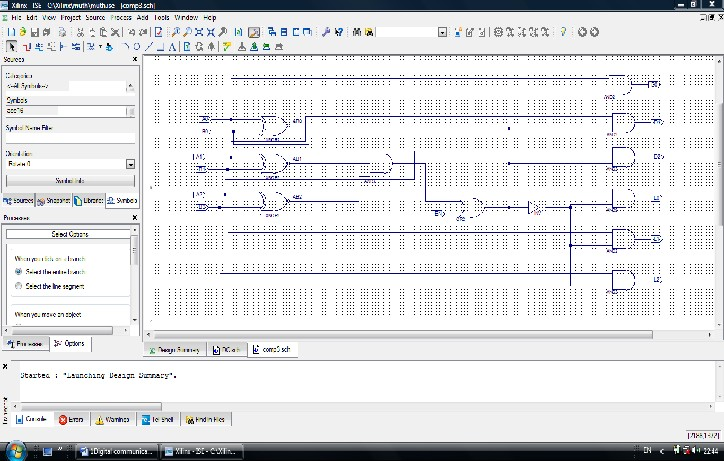The height and width of the screenshot is (461, 724).
Task: Click the Symbols list scroll arrow
Action: (x=130, y=111)
